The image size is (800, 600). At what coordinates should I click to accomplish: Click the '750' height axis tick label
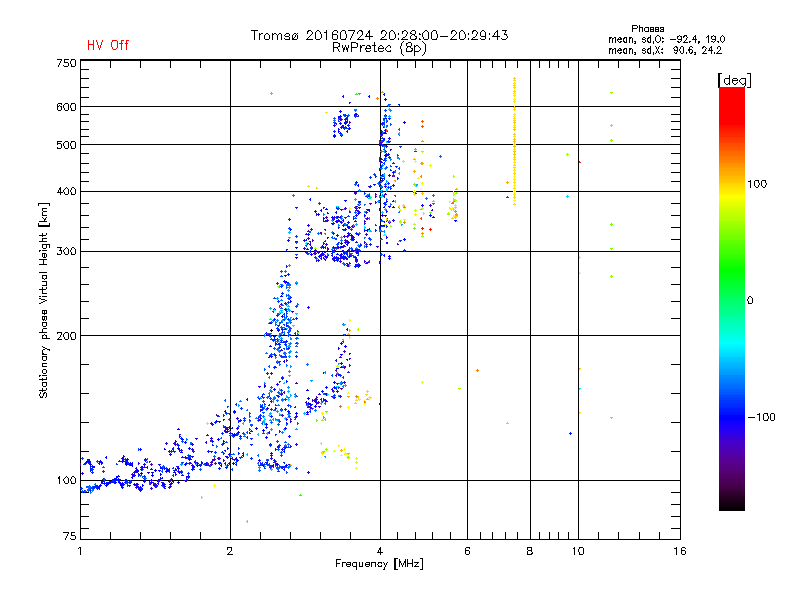point(67,63)
